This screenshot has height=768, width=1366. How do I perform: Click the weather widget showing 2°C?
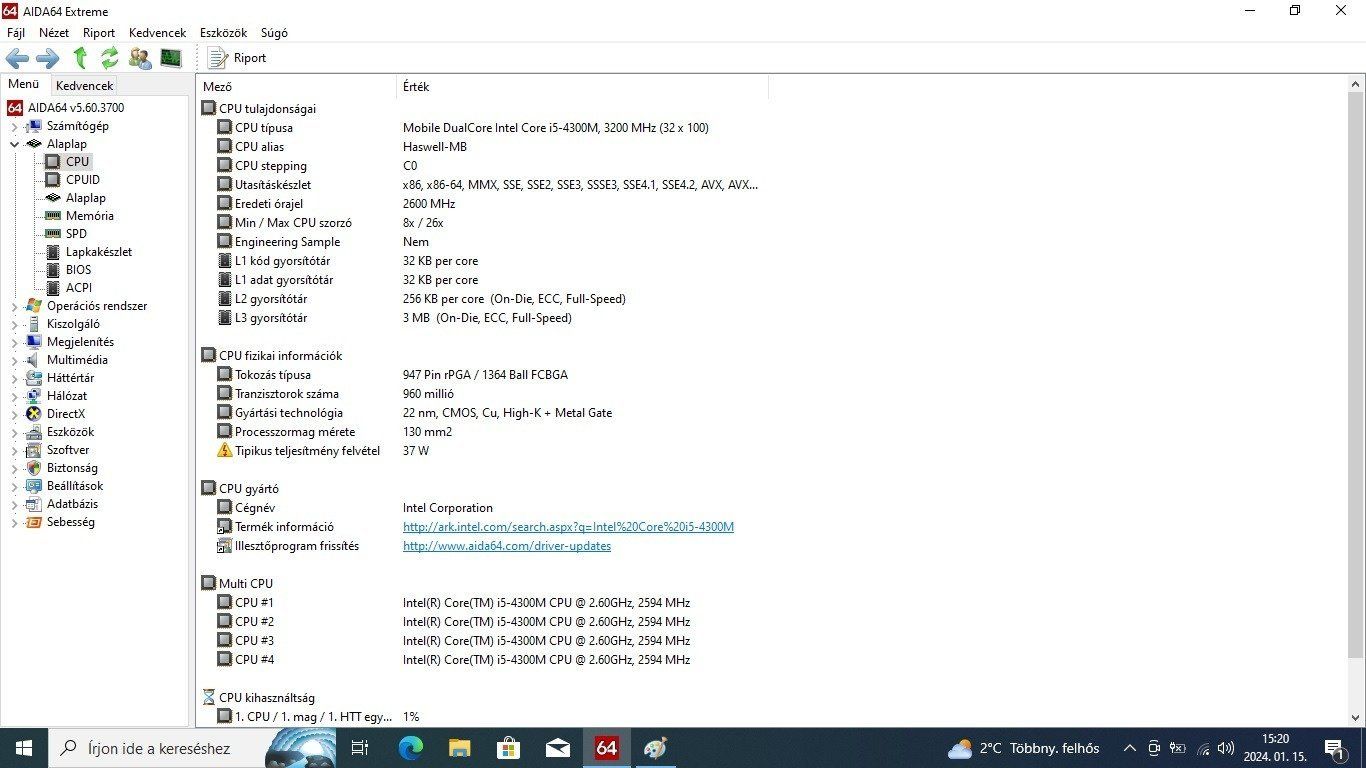pos(1023,748)
